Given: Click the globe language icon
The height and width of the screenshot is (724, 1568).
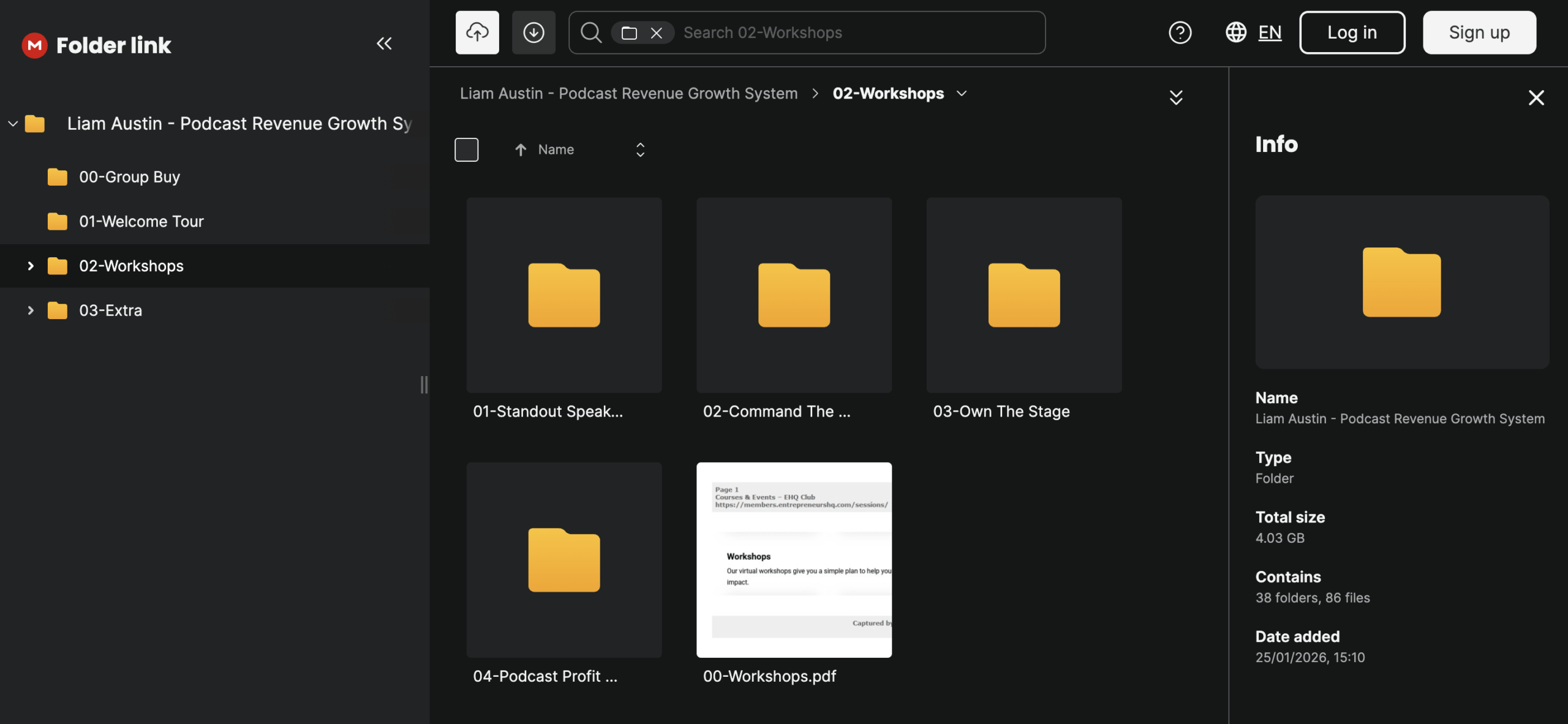Looking at the screenshot, I should click(x=1235, y=32).
